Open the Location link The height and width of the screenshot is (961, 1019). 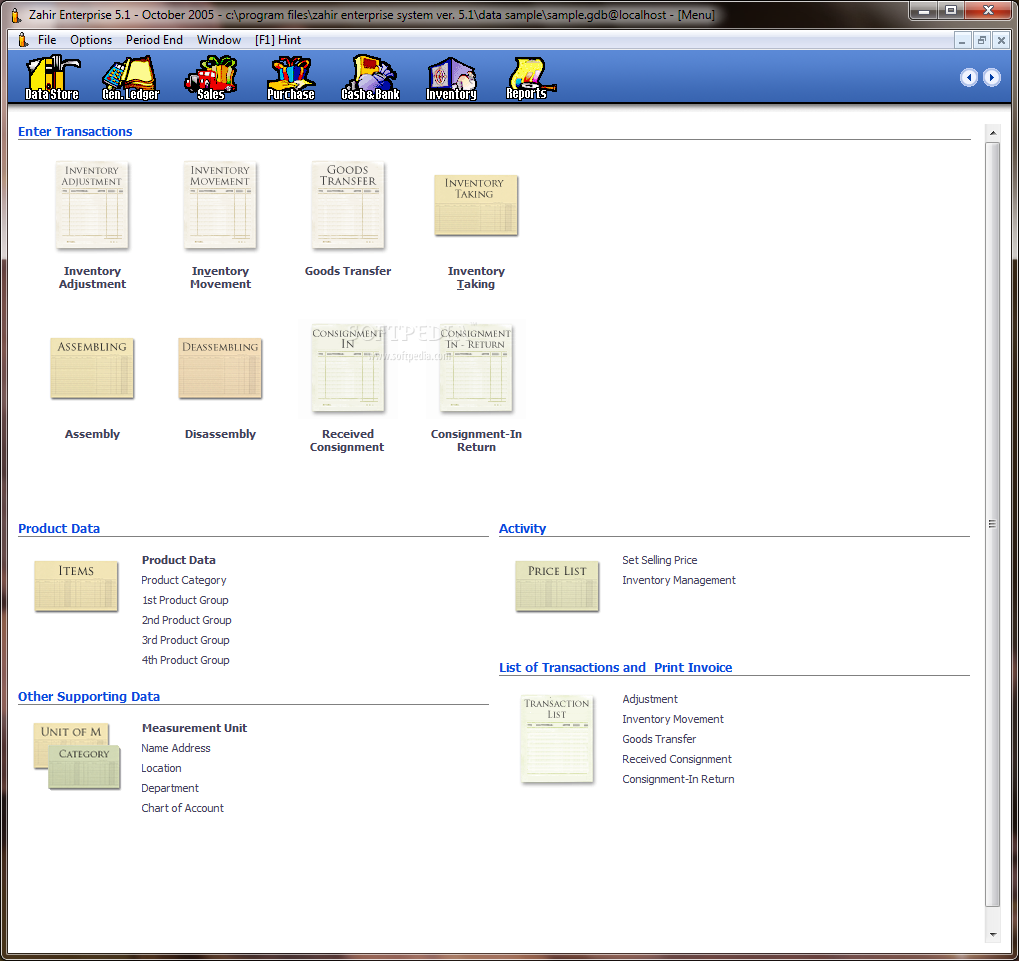tap(161, 768)
